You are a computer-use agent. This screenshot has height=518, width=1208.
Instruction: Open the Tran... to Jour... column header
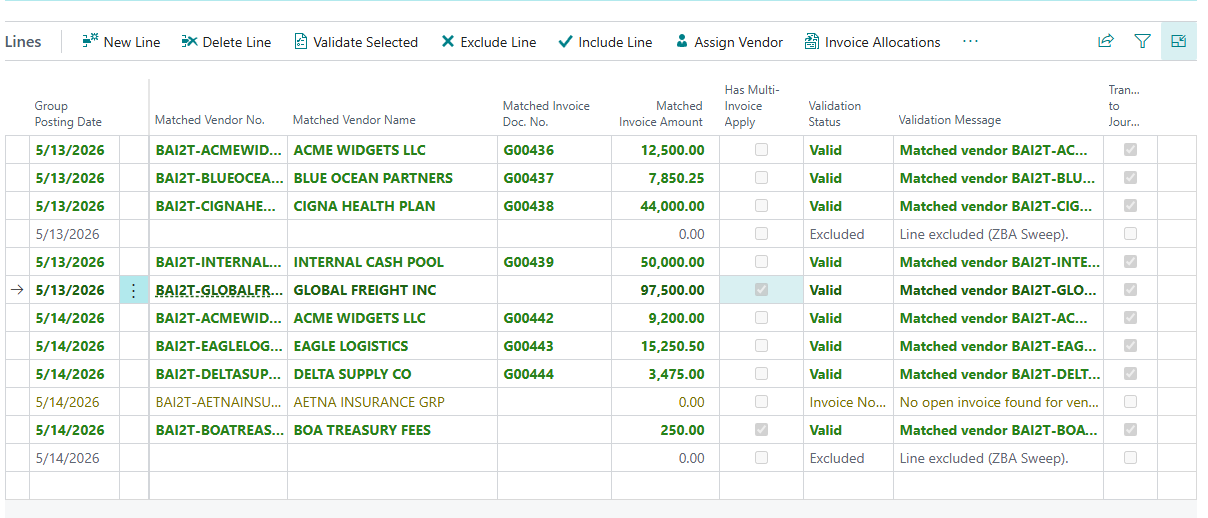[1124, 106]
